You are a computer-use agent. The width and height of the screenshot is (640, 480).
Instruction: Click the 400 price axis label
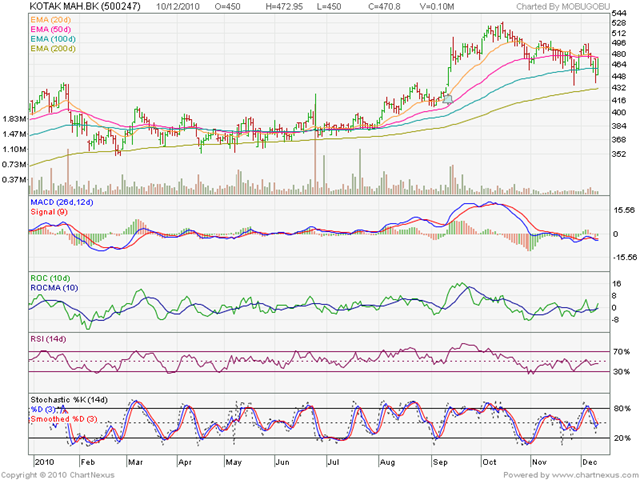tap(619, 112)
